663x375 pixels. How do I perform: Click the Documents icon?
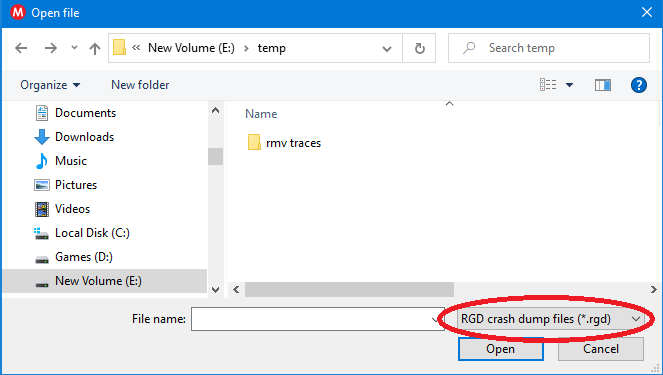point(42,113)
